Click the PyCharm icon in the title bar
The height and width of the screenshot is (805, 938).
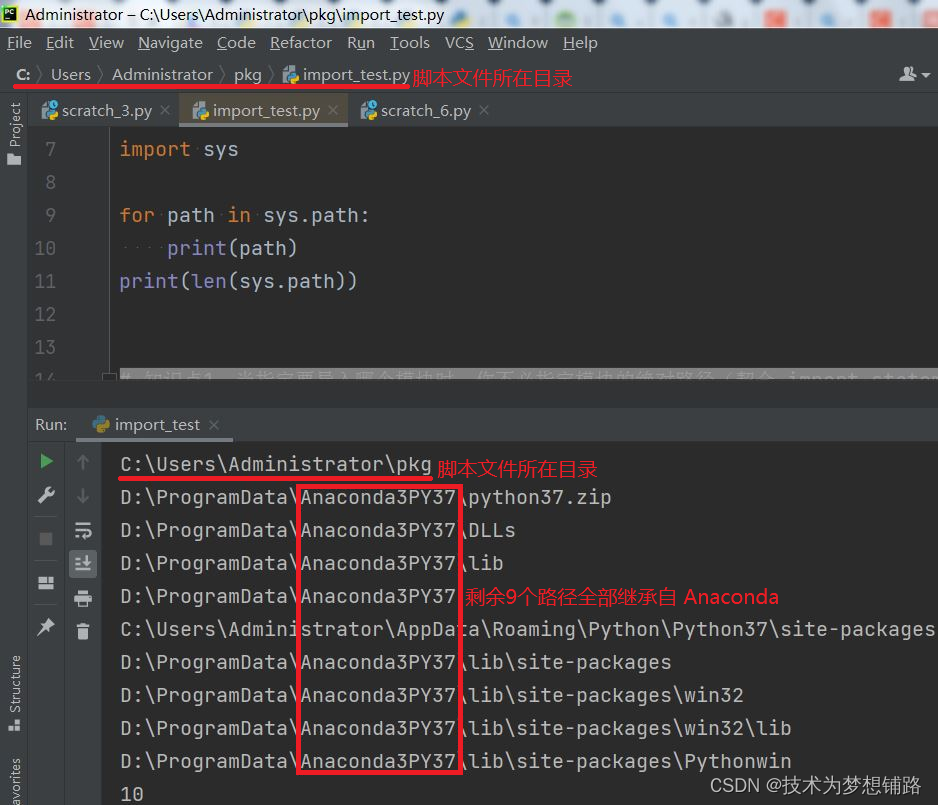click(x=10, y=14)
